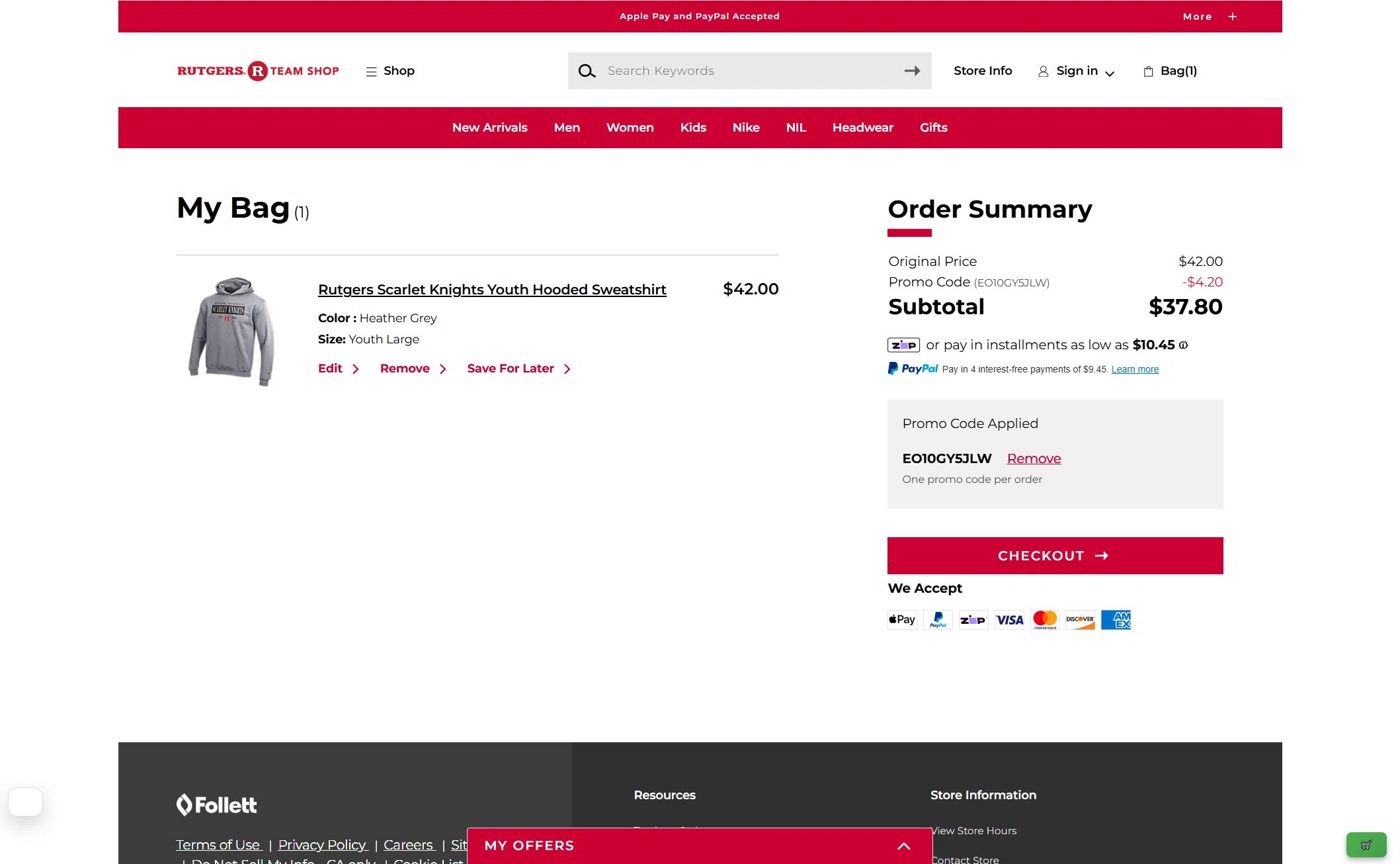Open the Headwear menu

(x=862, y=128)
